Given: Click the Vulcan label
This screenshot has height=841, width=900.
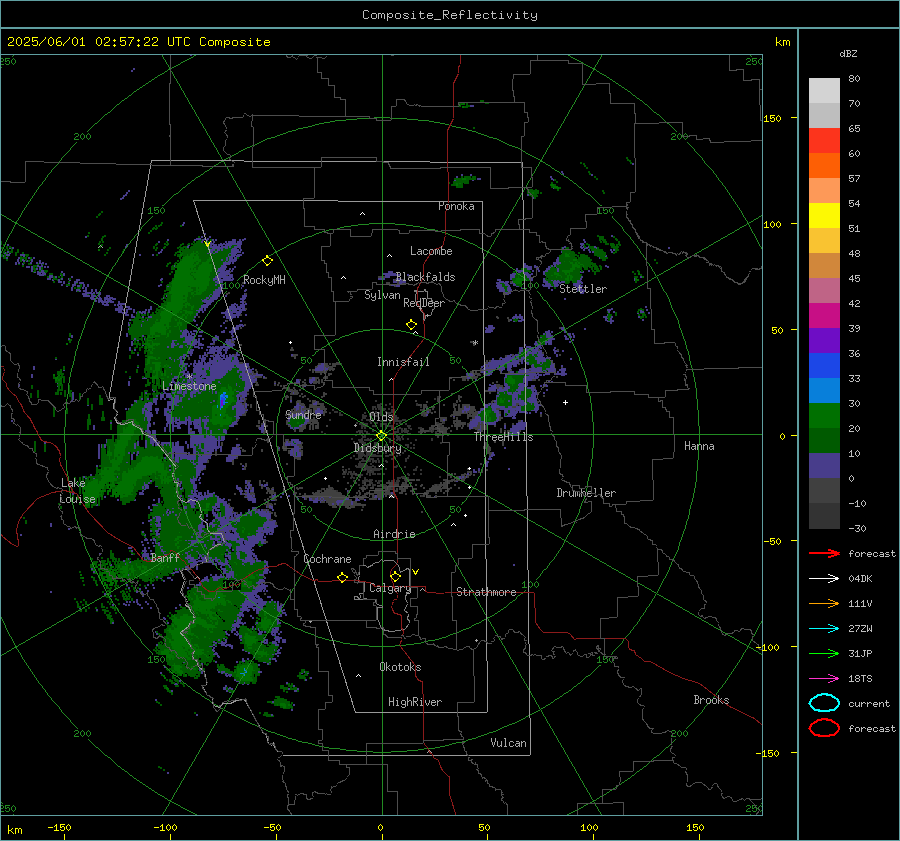Looking at the screenshot, I should point(508,743).
